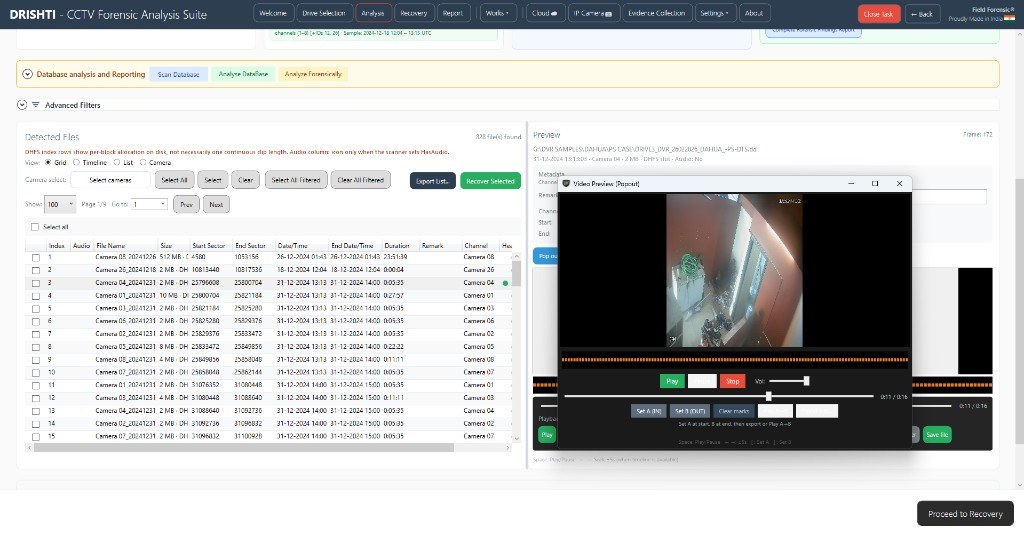Click the green status dot in row 3
Image resolution: width=1024 pixels, height=536 pixels.
click(505, 283)
